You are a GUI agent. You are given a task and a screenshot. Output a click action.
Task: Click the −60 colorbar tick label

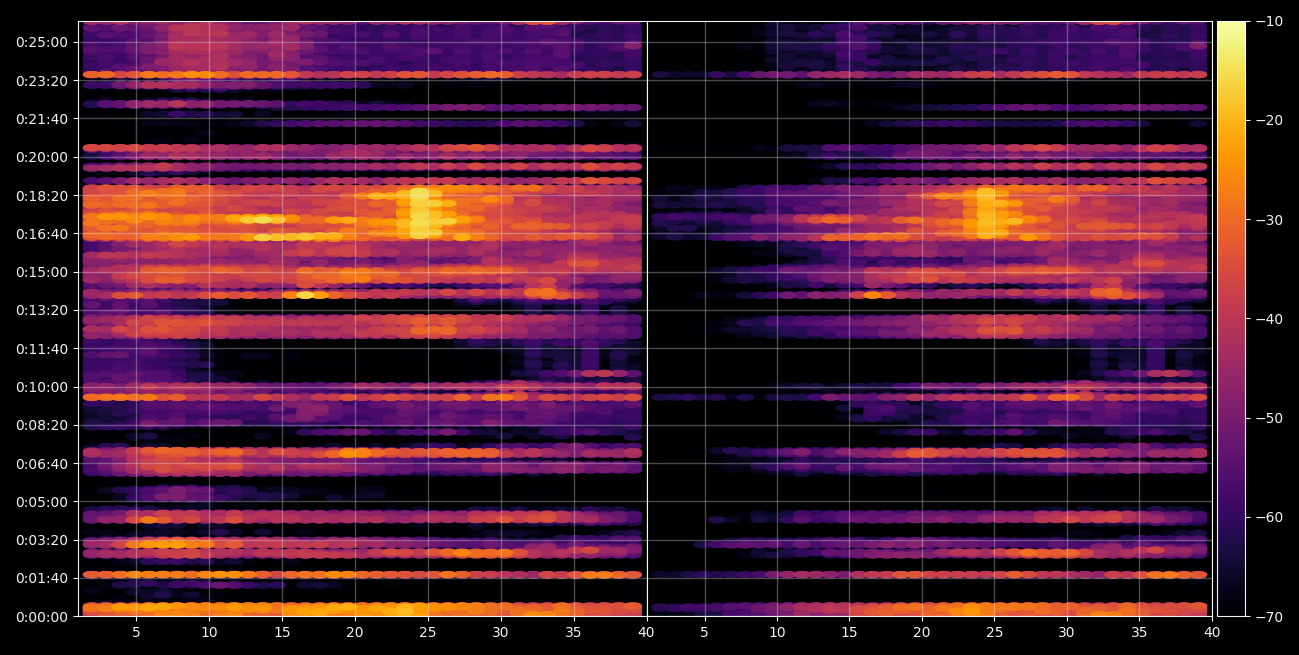coord(1269,517)
